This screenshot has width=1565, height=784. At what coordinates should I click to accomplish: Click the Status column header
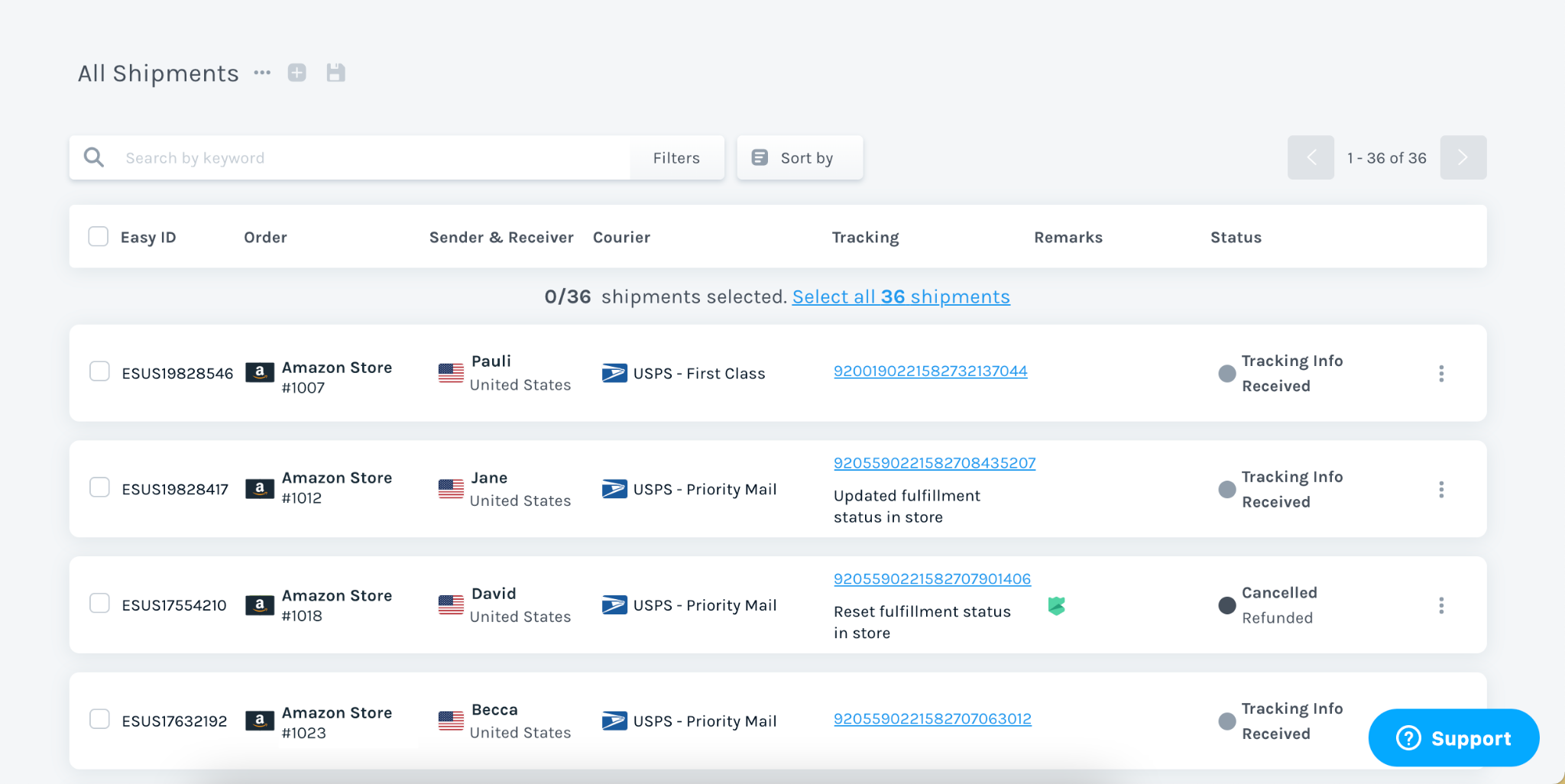pos(1236,237)
